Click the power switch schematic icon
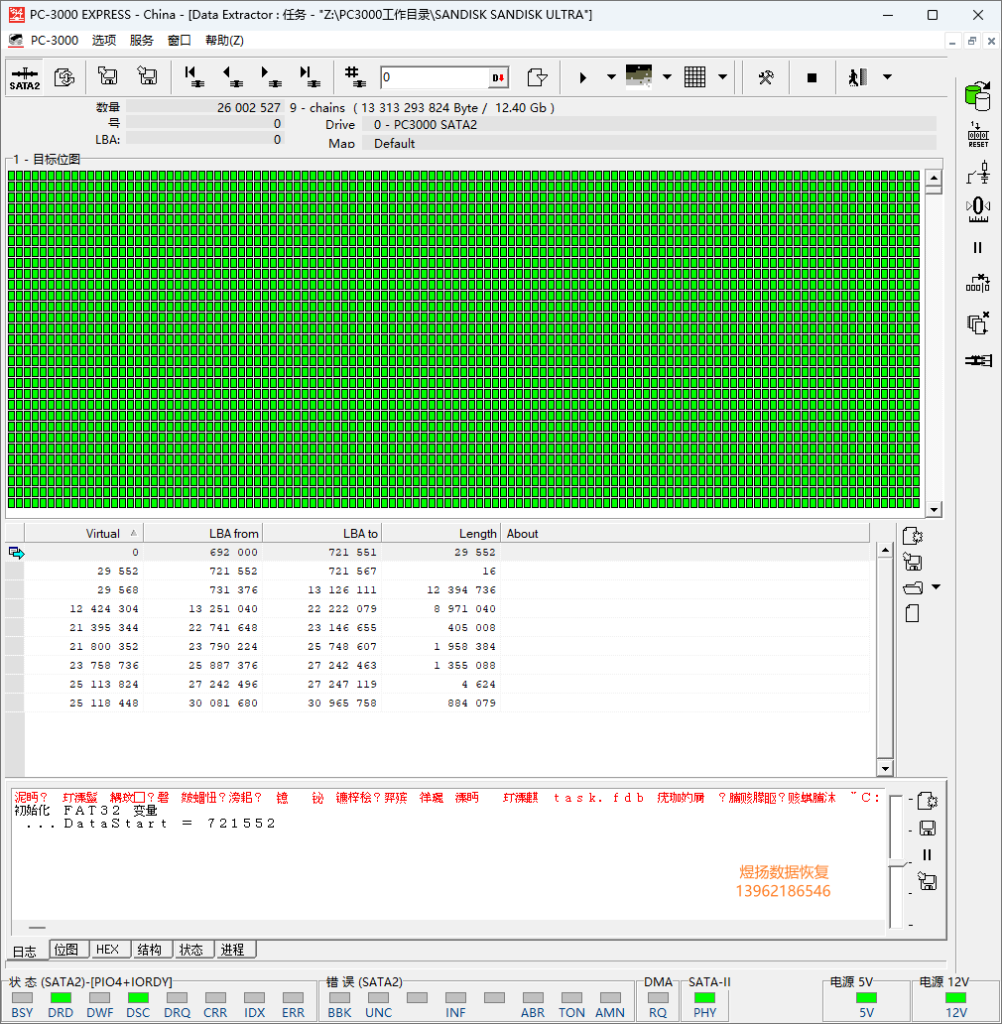Image resolution: width=1002 pixels, height=1024 pixels. point(978,173)
